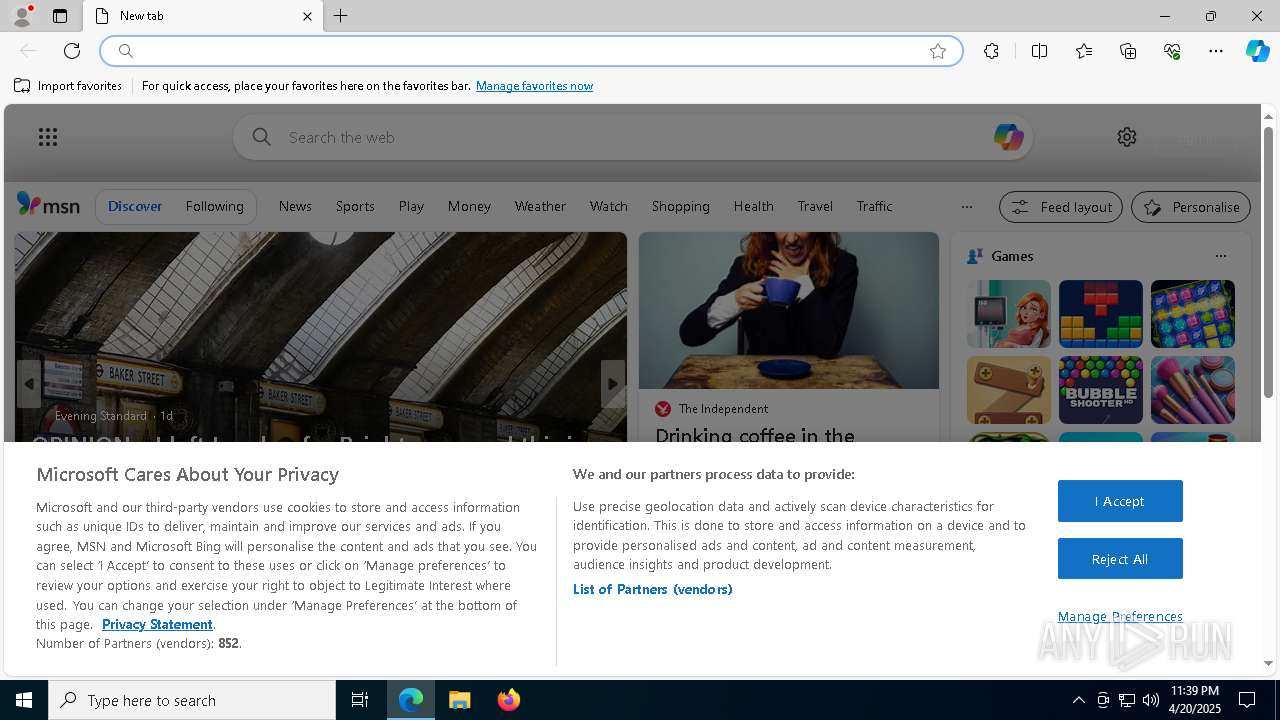Screen dimensions: 1280x720
Task: Click the Refresh page icon
Action: pyautogui.click(x=72, y=51)
